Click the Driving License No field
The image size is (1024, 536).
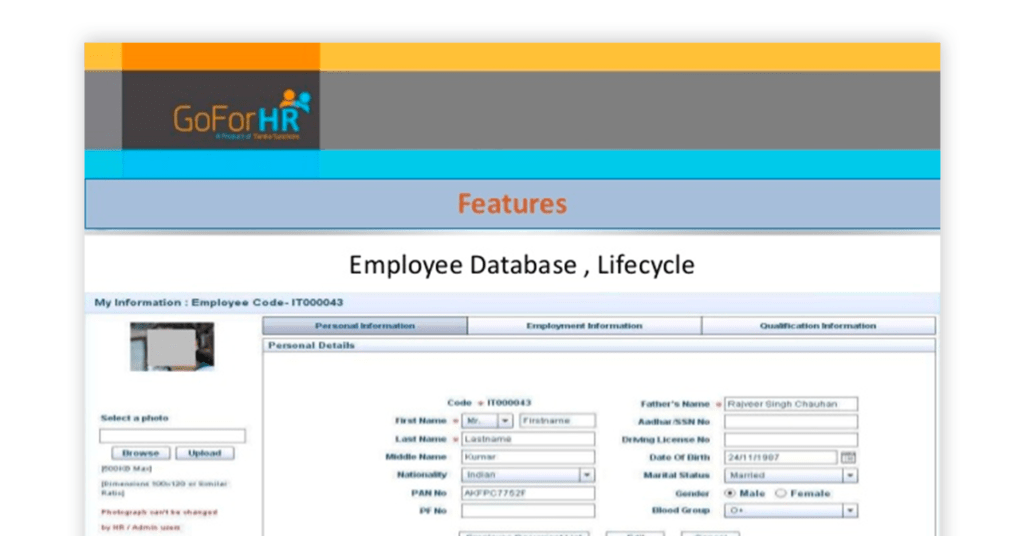pyautogui.click(x=791, y=439)
